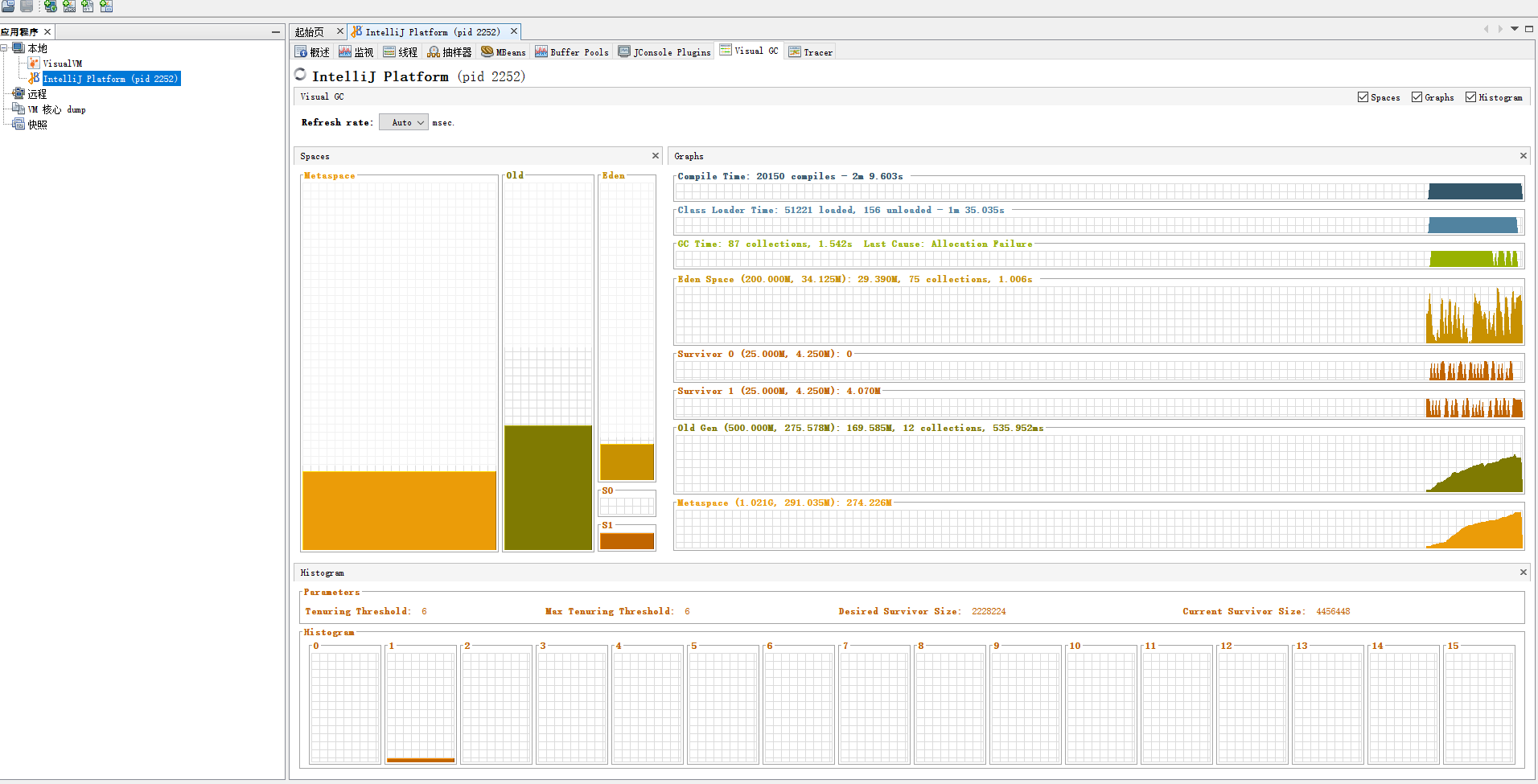Click the snapshots icon beside 快照
The width and height of the screenshot is (1538, 784).
tap(19, 124)
